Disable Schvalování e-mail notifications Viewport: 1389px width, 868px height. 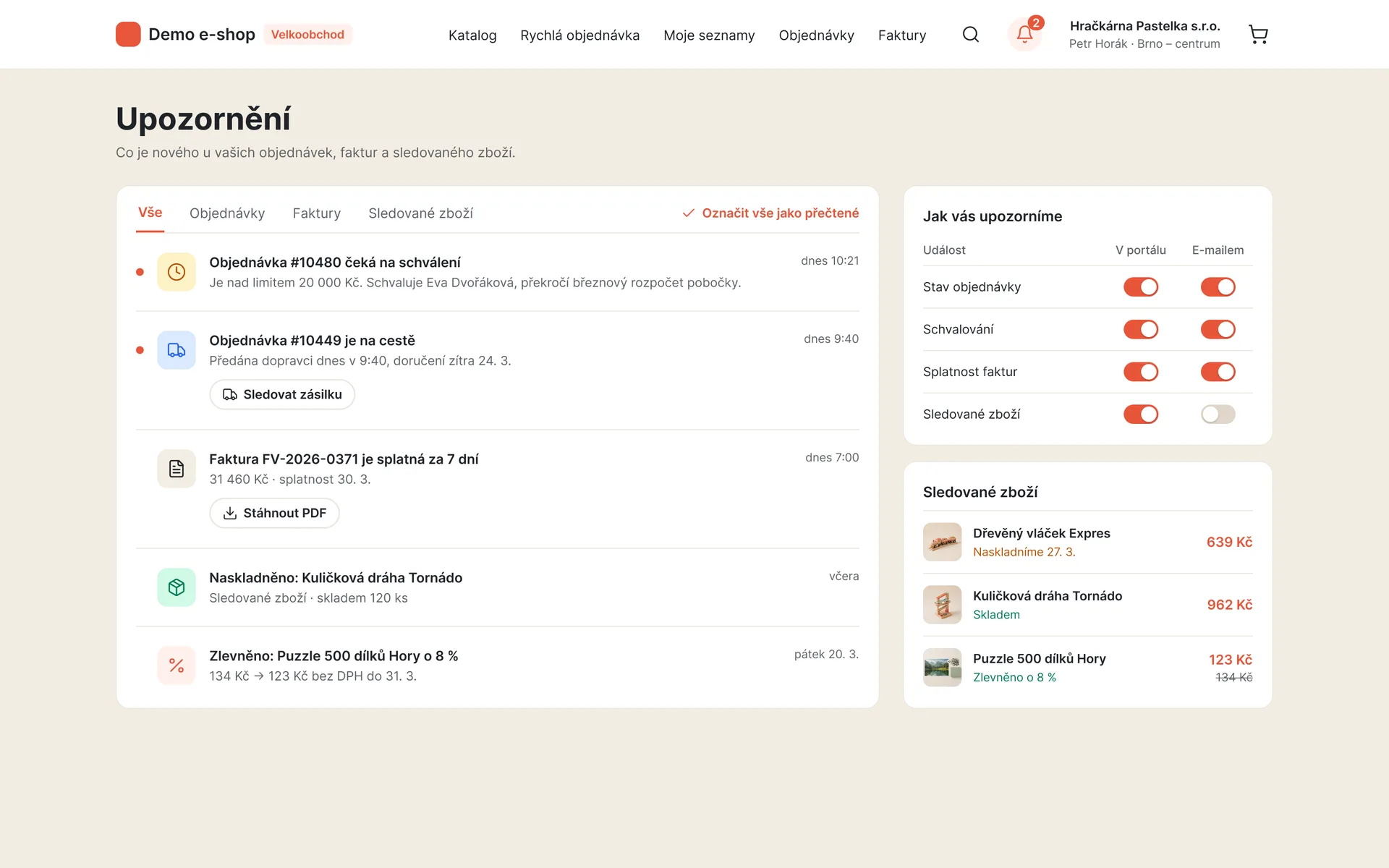[1218, 330]
